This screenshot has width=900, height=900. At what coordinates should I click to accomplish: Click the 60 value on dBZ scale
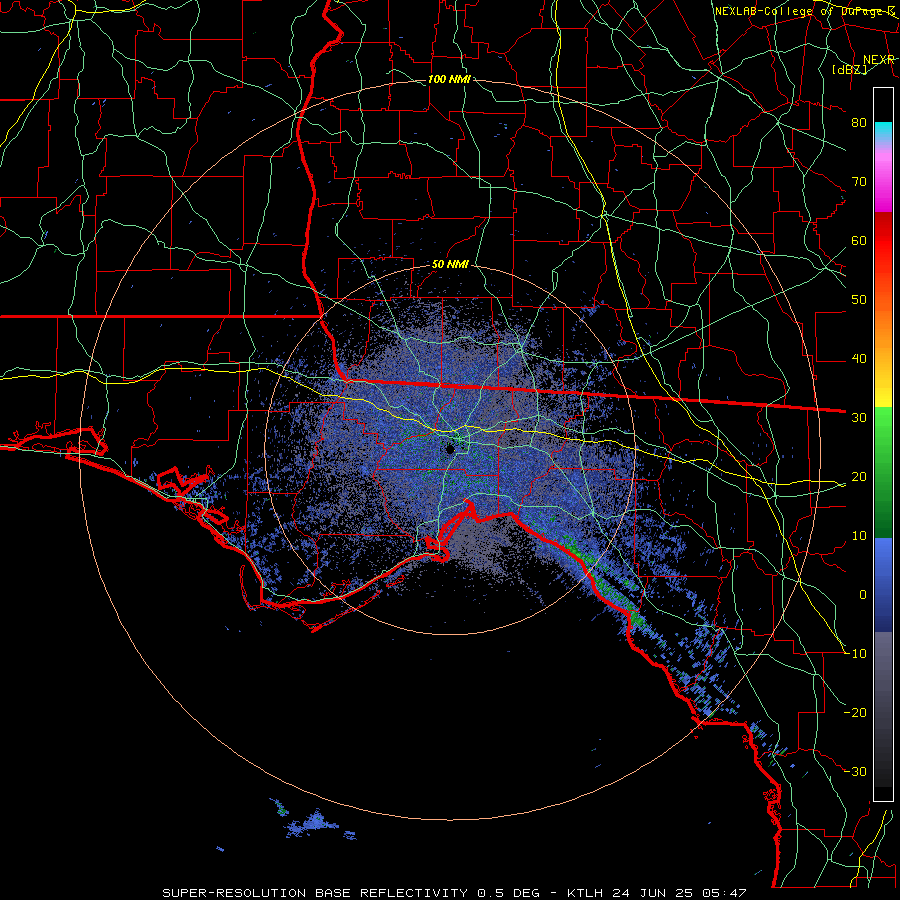coord(859,241)
